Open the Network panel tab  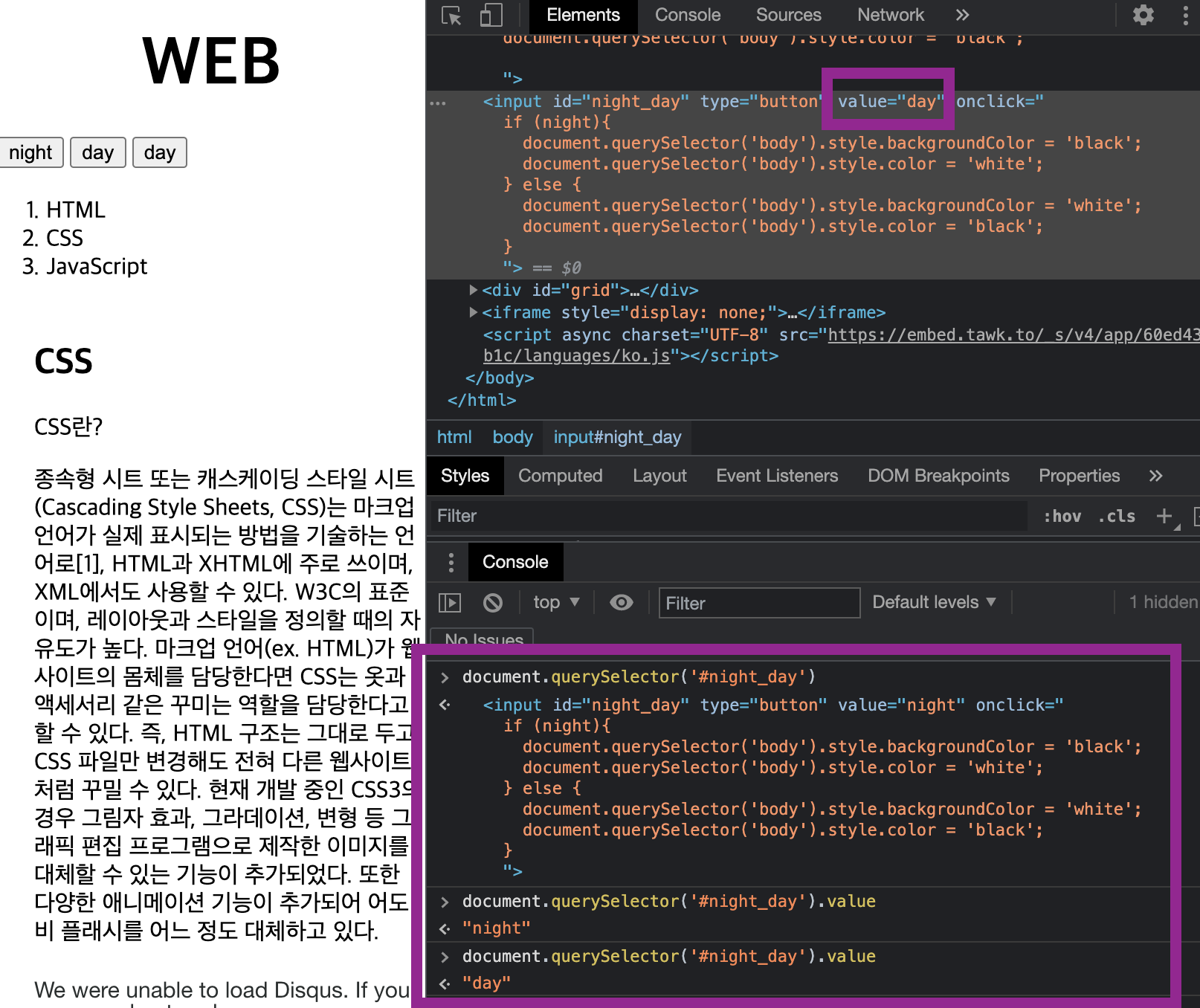pyautogui.click(x=891, y=15)
